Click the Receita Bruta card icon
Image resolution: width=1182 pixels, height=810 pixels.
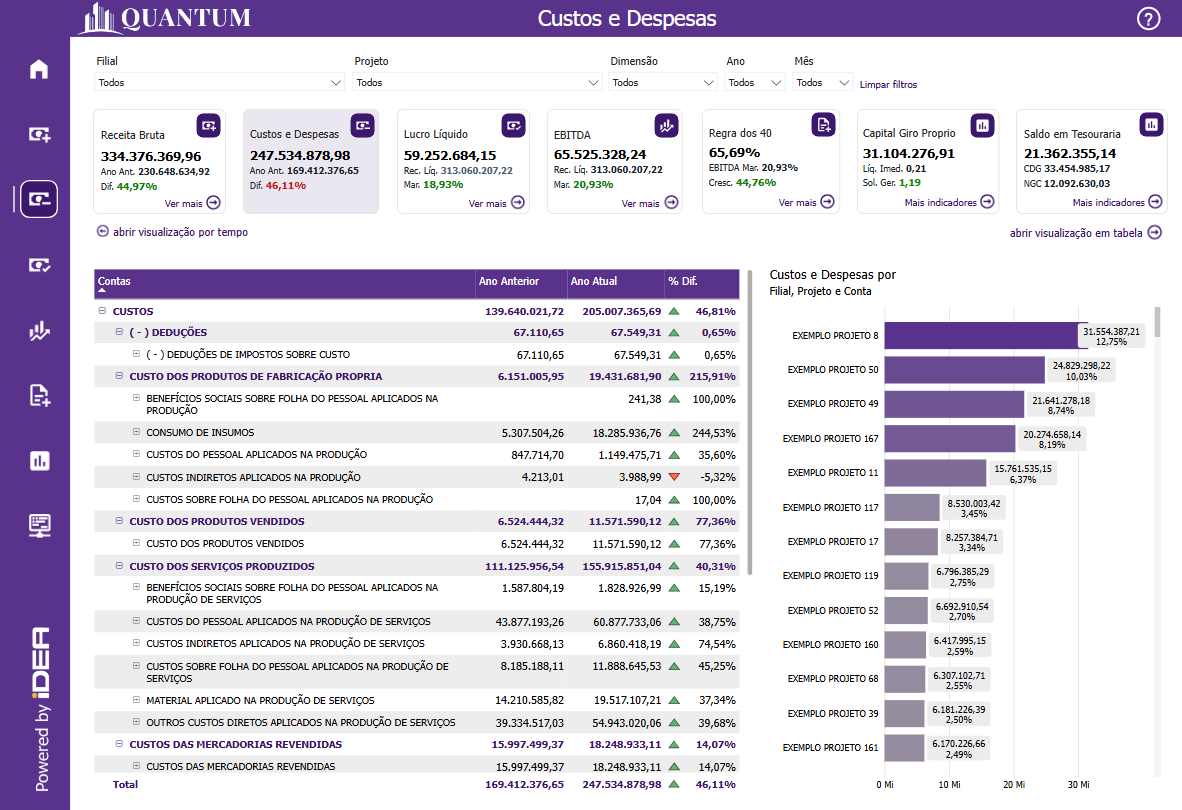pyautogui.click(x=208, y=125)
